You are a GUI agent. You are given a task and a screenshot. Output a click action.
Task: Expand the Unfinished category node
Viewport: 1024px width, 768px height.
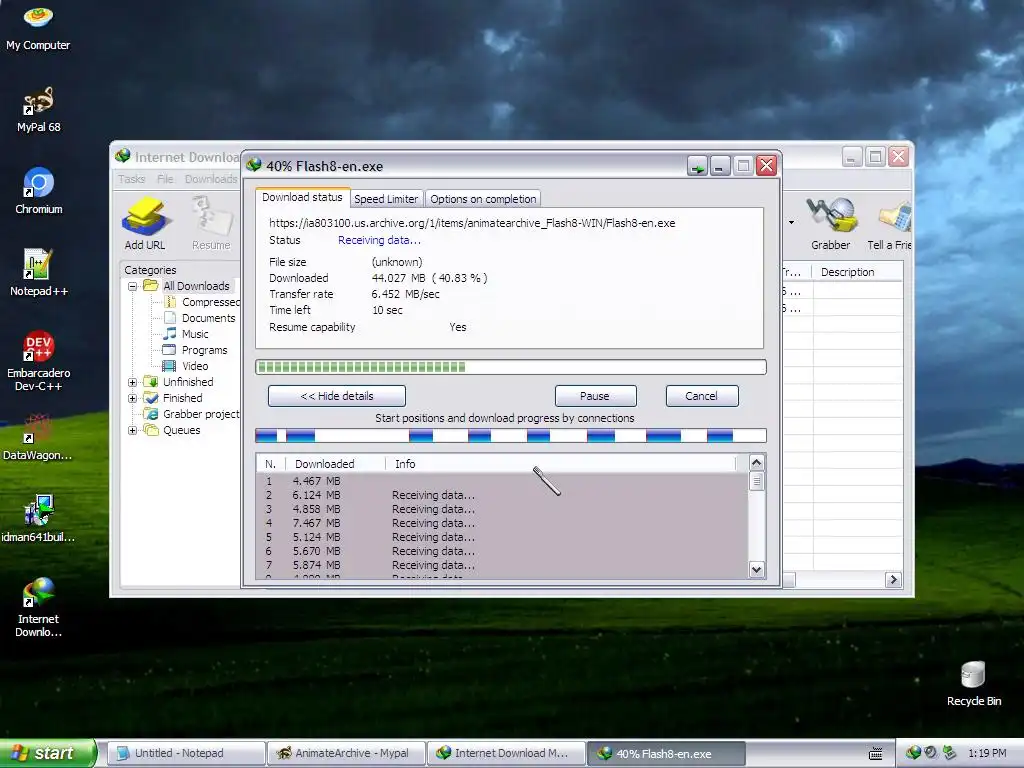pyautogui.click(x=133, y=382)
